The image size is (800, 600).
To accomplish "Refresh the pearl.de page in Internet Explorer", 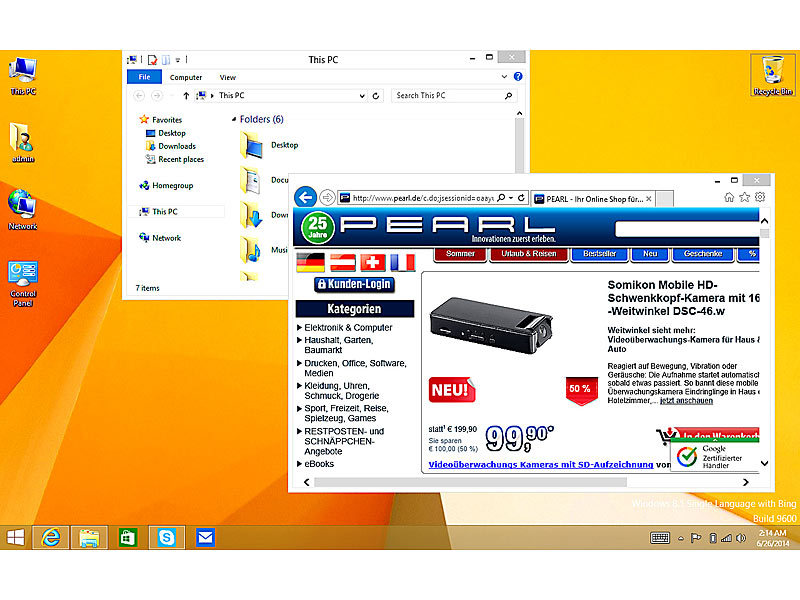I will 522,197.
